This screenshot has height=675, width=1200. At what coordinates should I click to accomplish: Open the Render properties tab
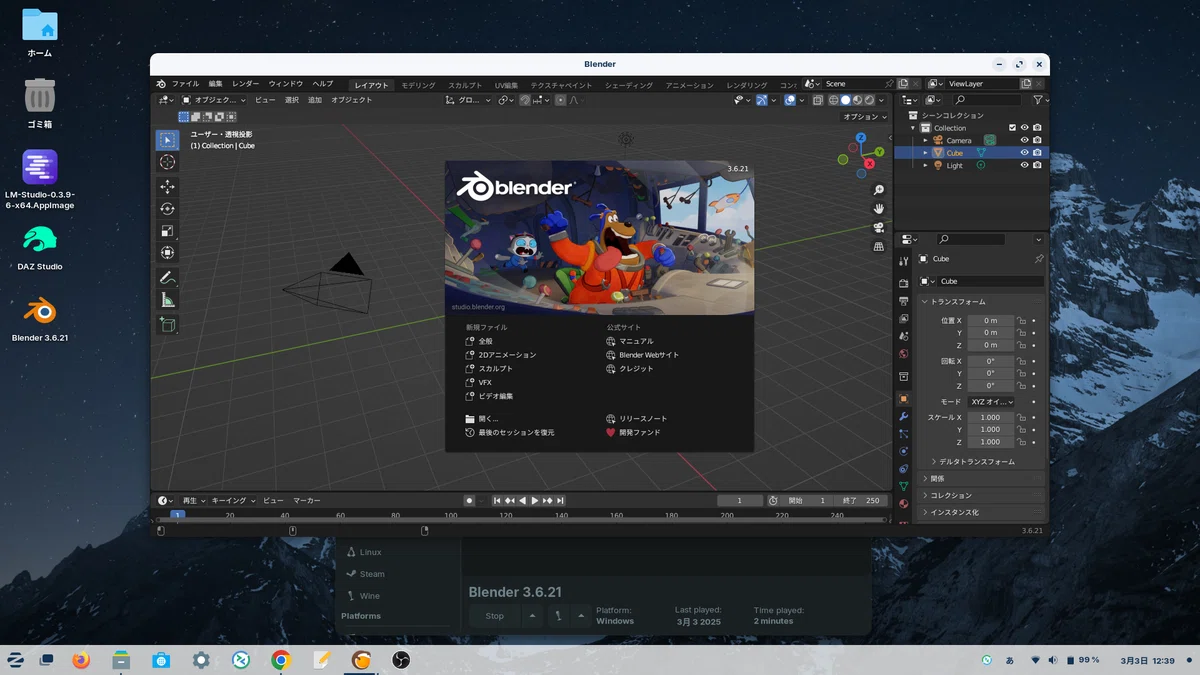coord(904,283)
